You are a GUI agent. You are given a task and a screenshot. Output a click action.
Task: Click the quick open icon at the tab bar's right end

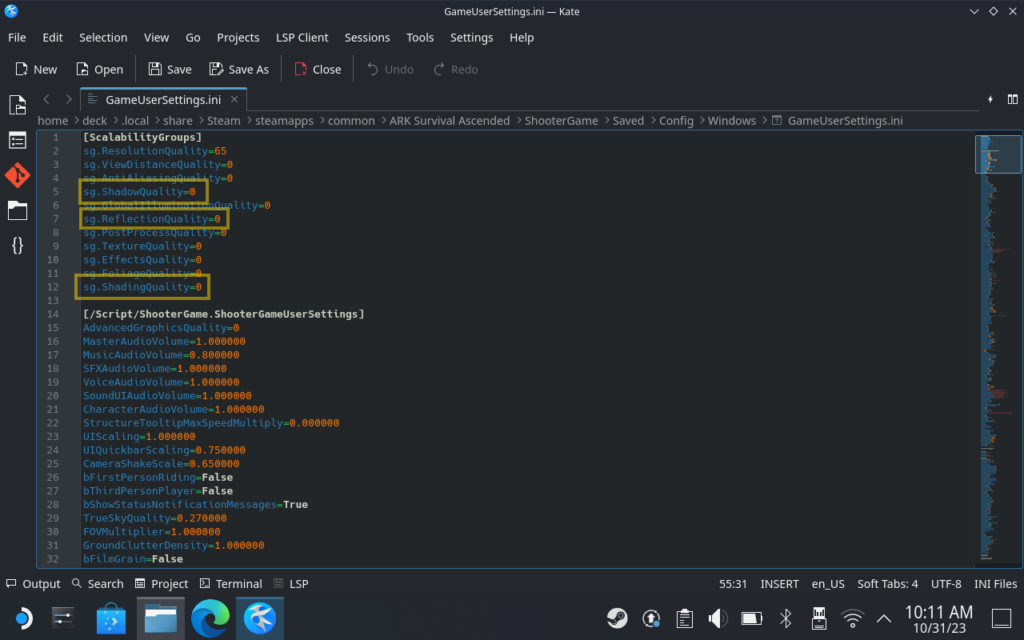(x=991, y=99)
